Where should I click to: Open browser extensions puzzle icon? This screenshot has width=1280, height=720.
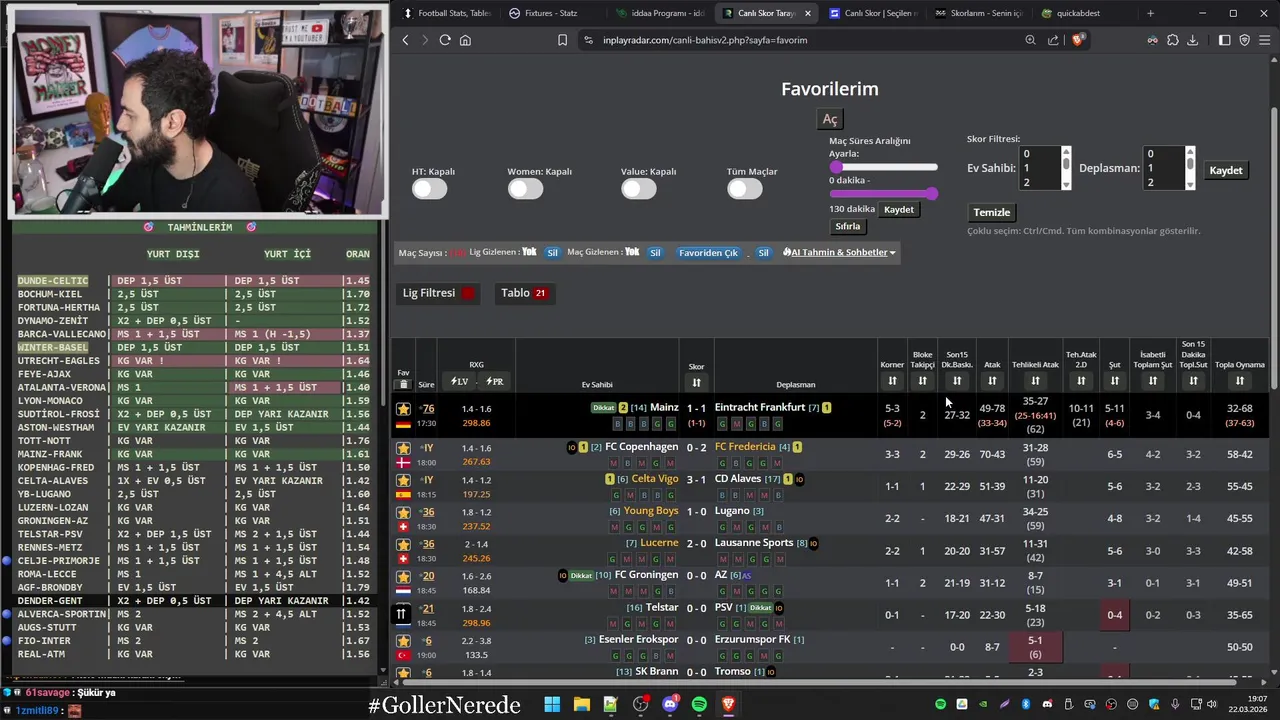coord(1172,40)
